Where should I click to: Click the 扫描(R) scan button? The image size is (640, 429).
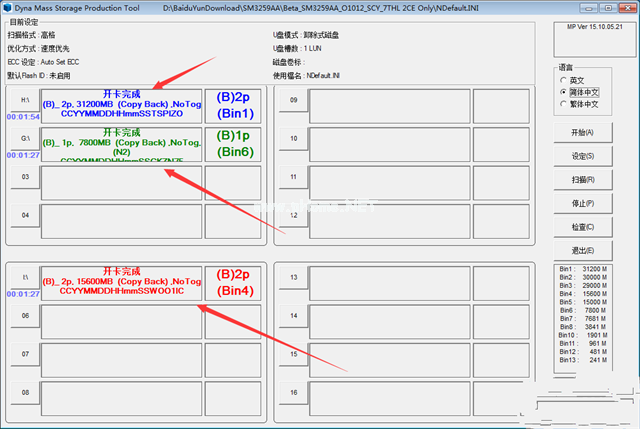(x=581, y=180)
